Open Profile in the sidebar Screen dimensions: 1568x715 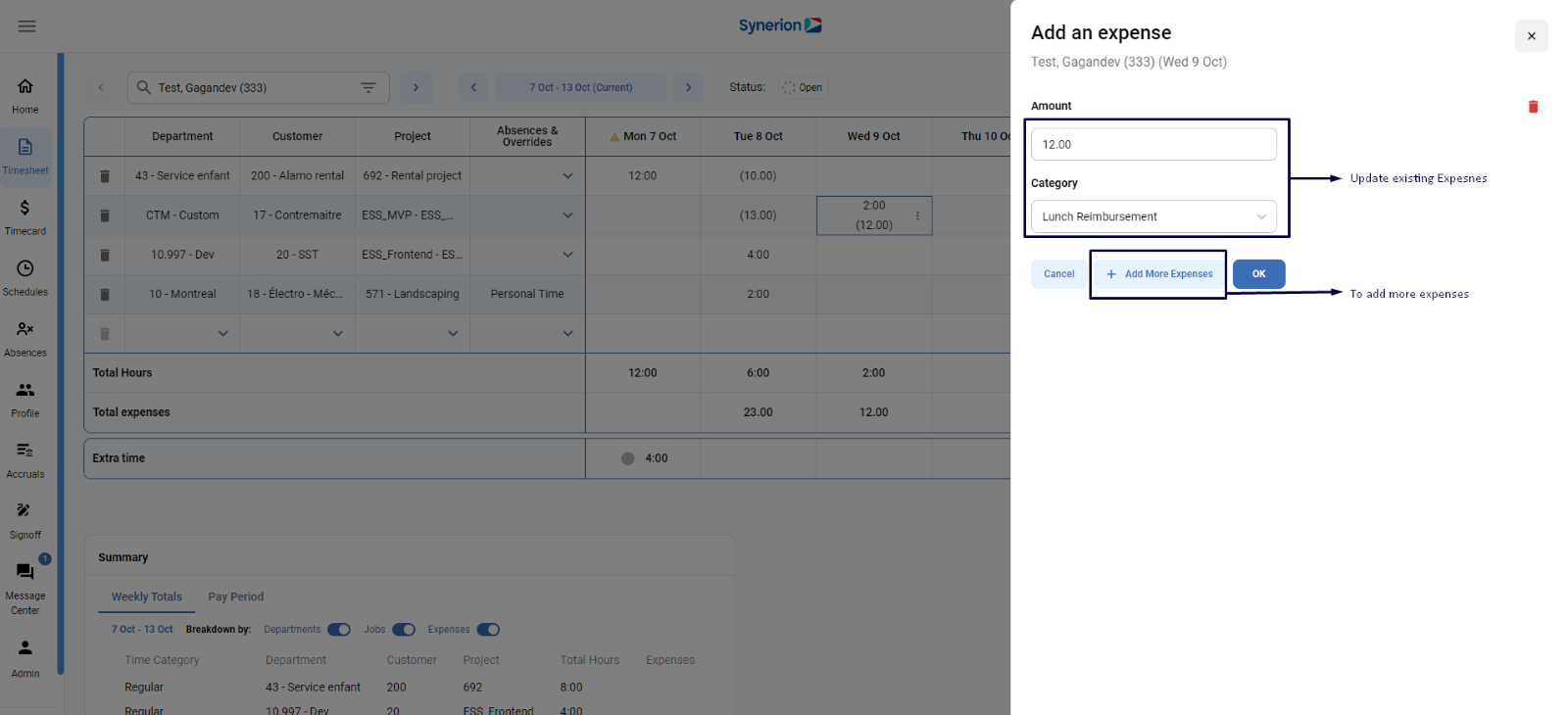coord(25,400)
